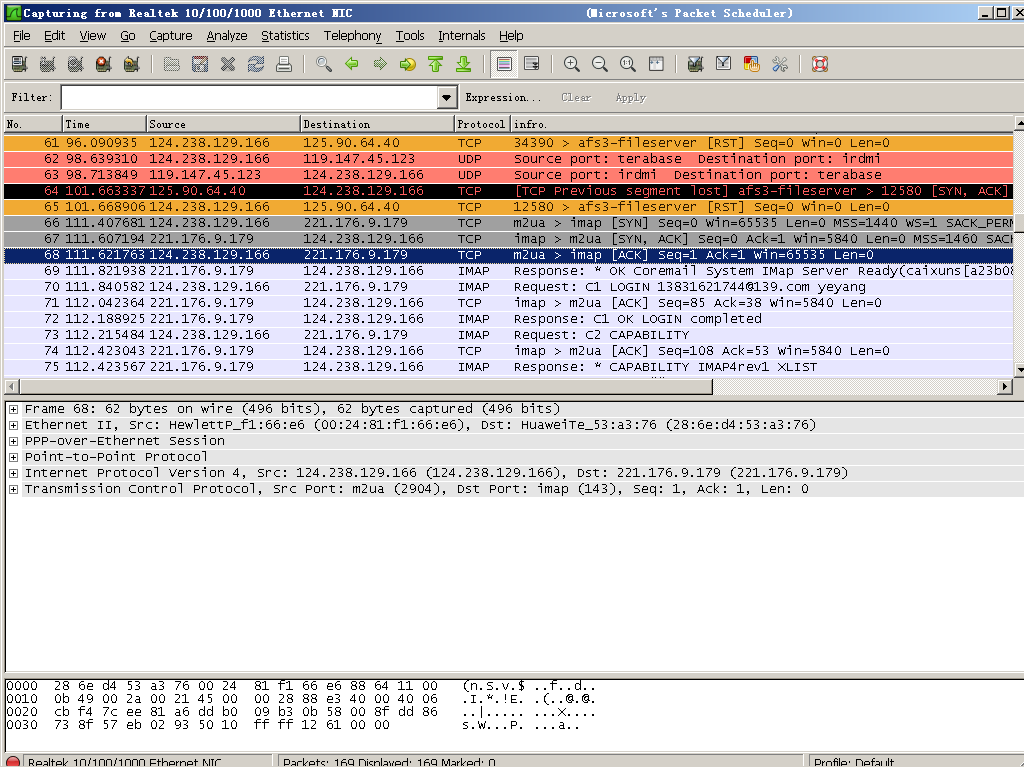Select packet 64 with TCP Previous segment lost
Image resolution: width=1024 pixels, height=768 pixels.
[509, 191]
